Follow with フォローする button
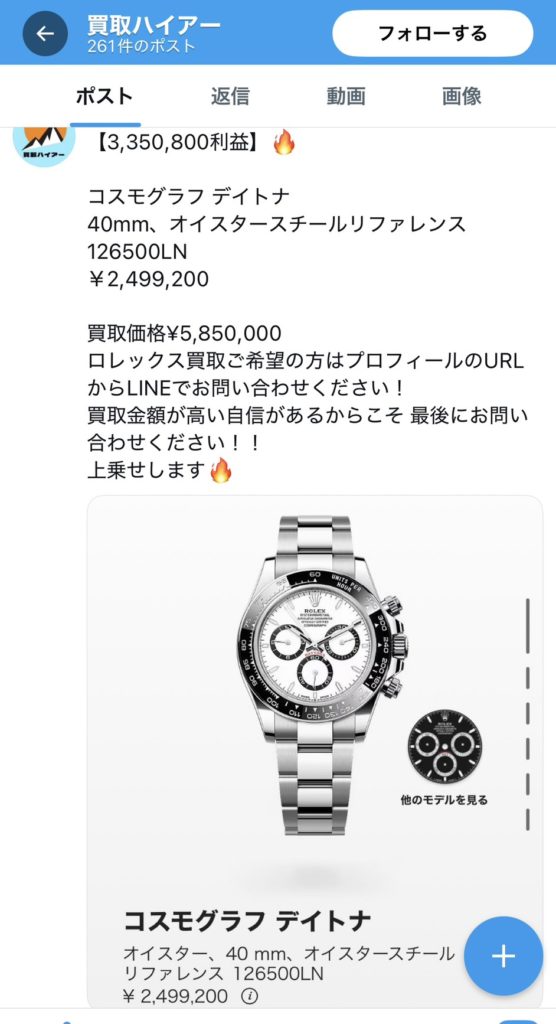Screen dimensions: 556x1024 [433, 33]
